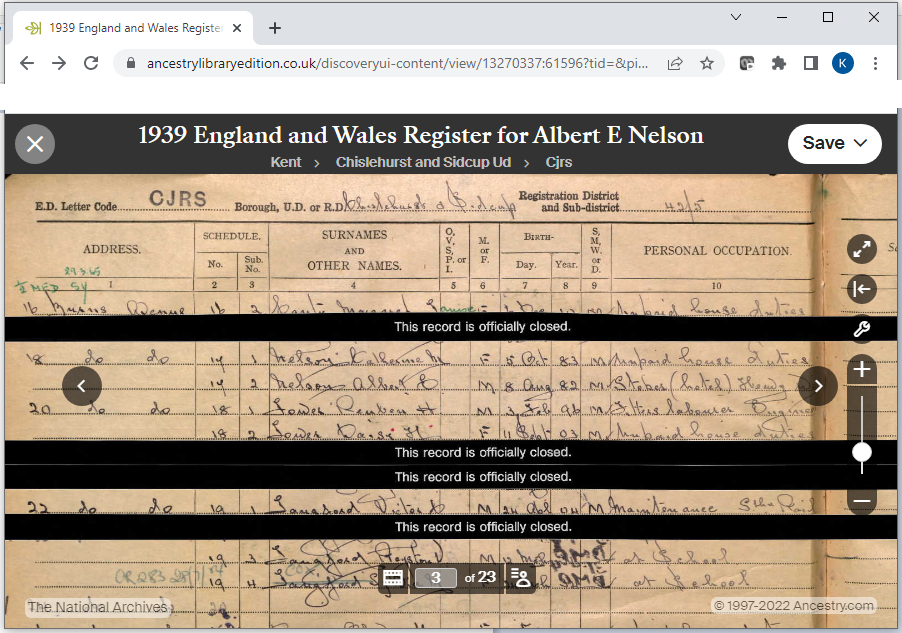Viewport: 902px width, 633px height.
Task: Toggle the browser side panel
Action: (811, 63)
